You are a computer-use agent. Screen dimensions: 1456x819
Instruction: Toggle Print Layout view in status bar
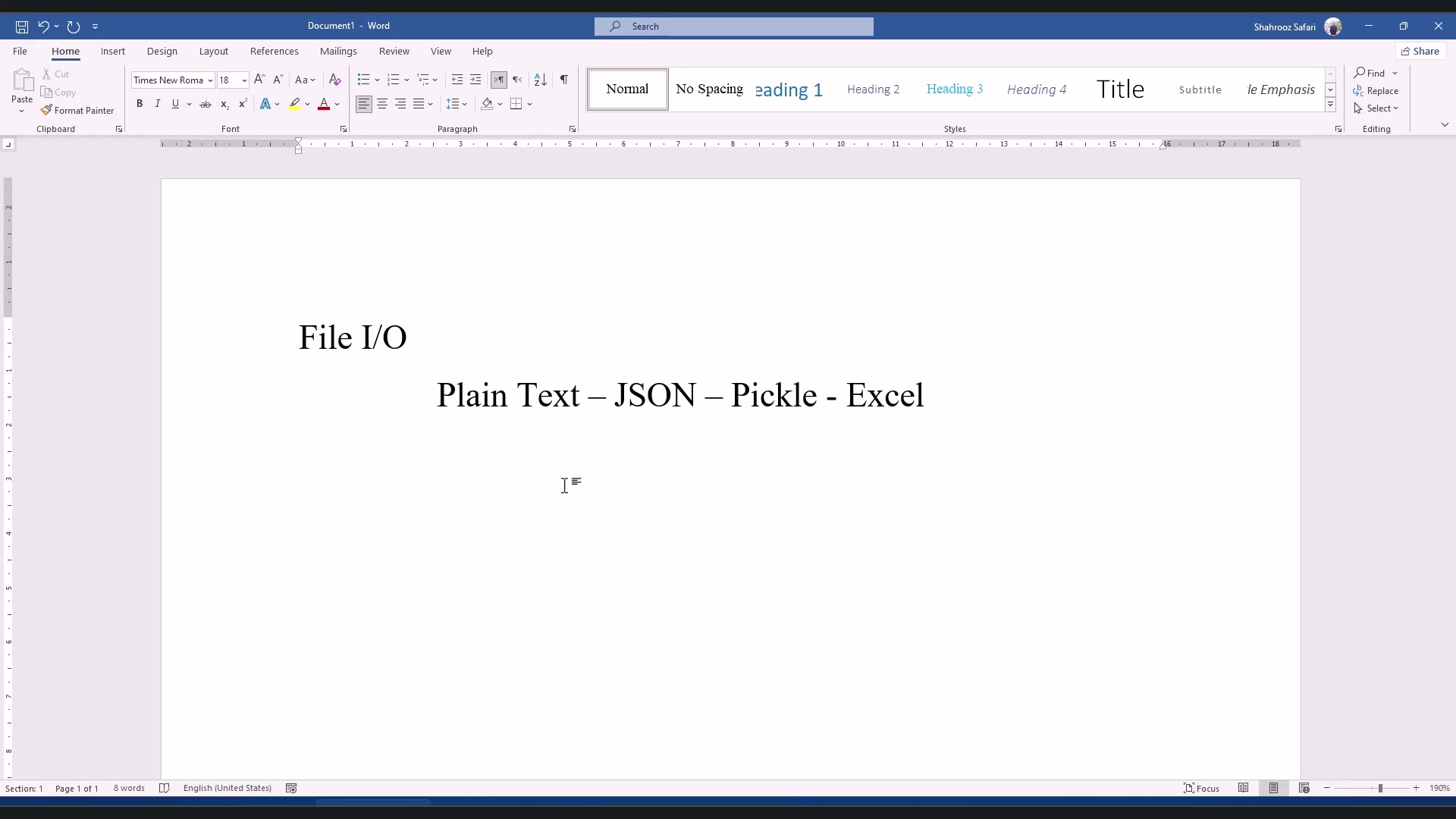(1274, 789)
